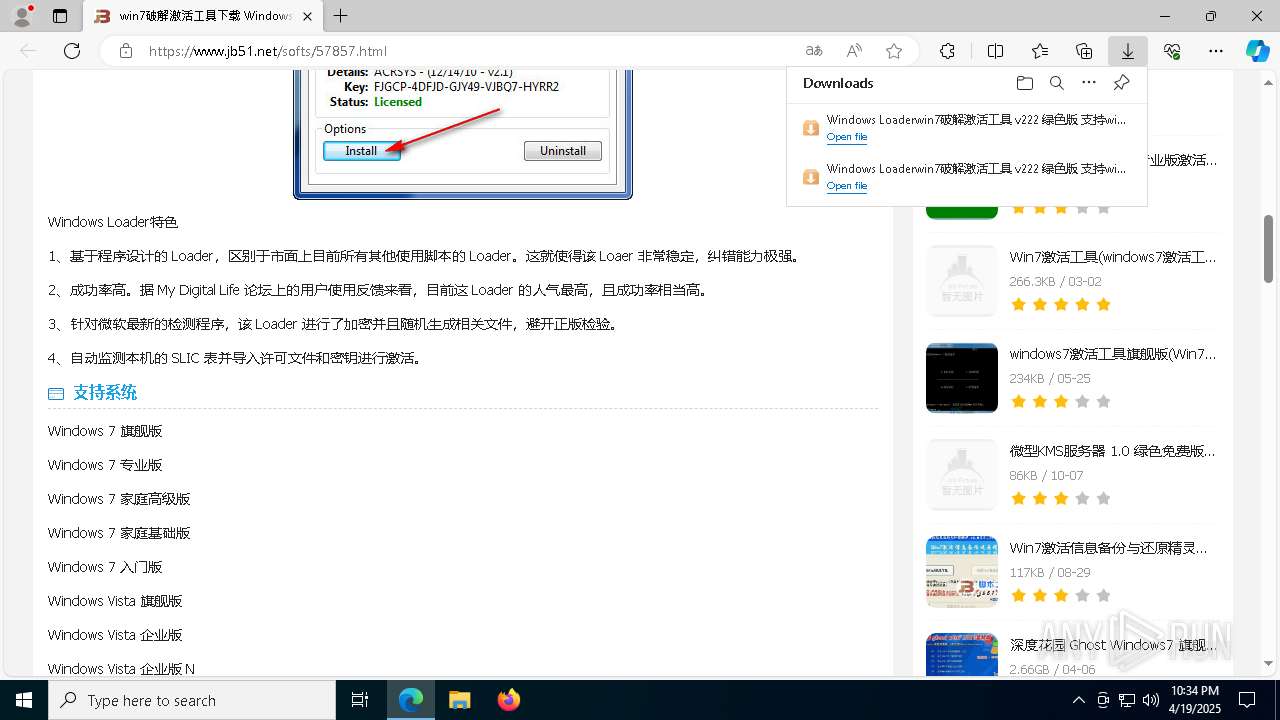Image resolution: width=1280 pixels, height=720 pixels.
Task: Open the Edge profile icon
Action: 22,16
